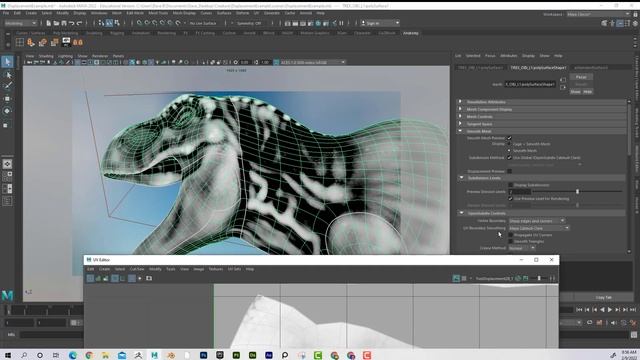The height and width of the screenshot is (360, 640).
Task: Click first toolbar icon in UV Editor
Action: click(90, 278)
